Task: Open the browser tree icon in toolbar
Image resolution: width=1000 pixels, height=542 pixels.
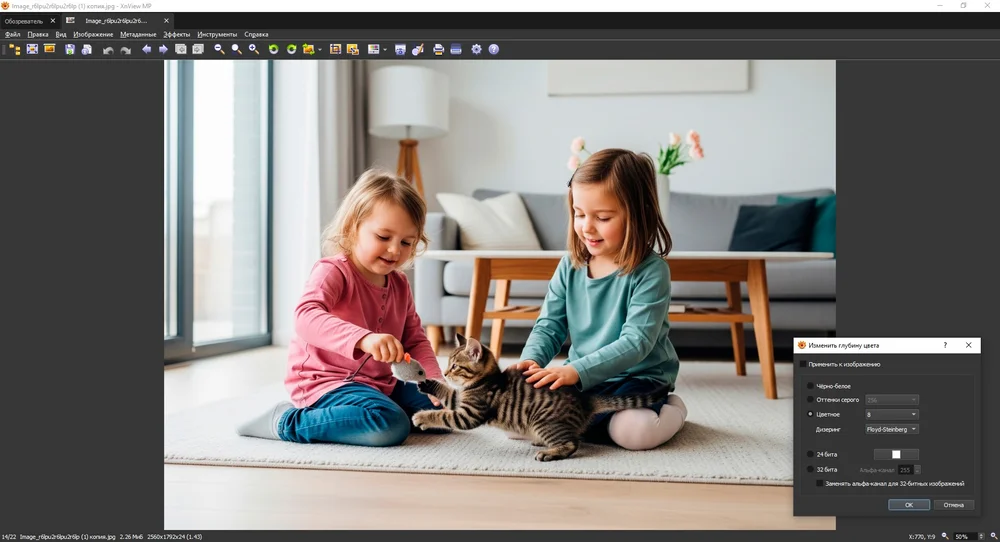Action: point(14,49)
